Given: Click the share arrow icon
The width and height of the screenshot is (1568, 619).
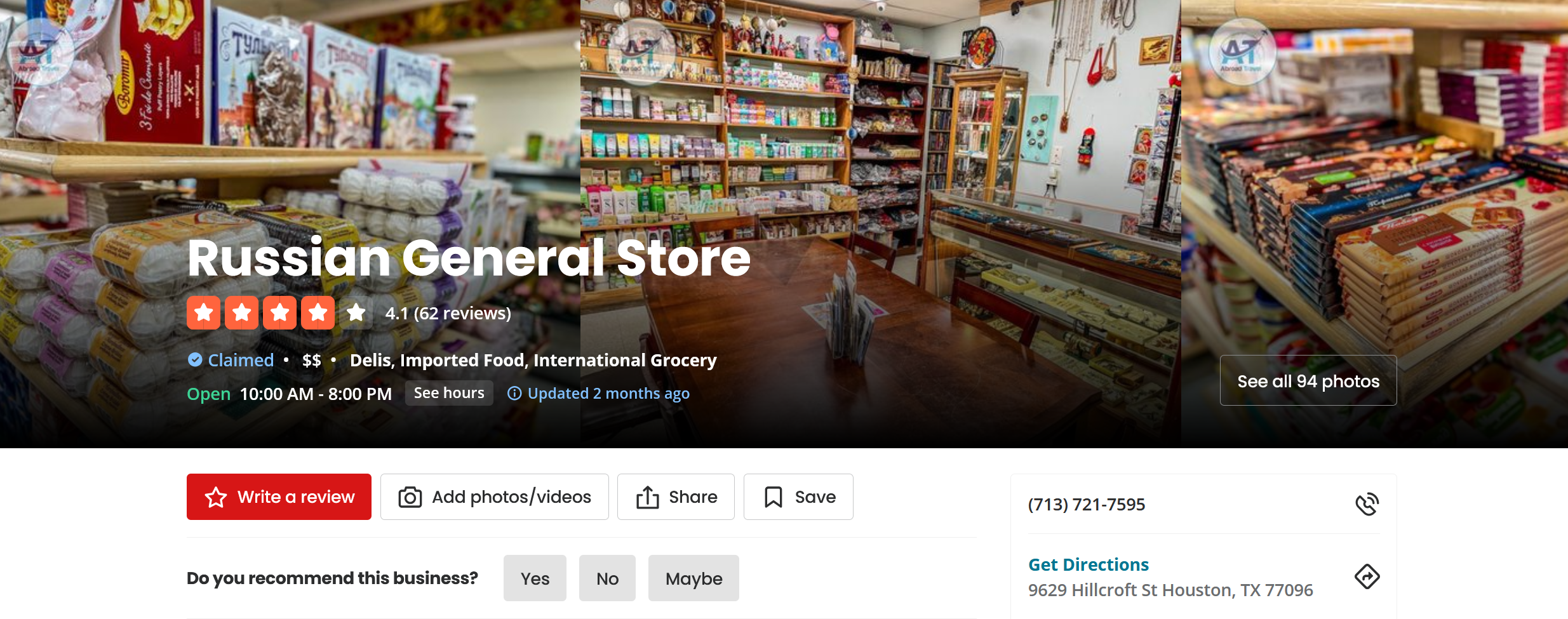Looking at the screenshot, I should pos(647,497).
